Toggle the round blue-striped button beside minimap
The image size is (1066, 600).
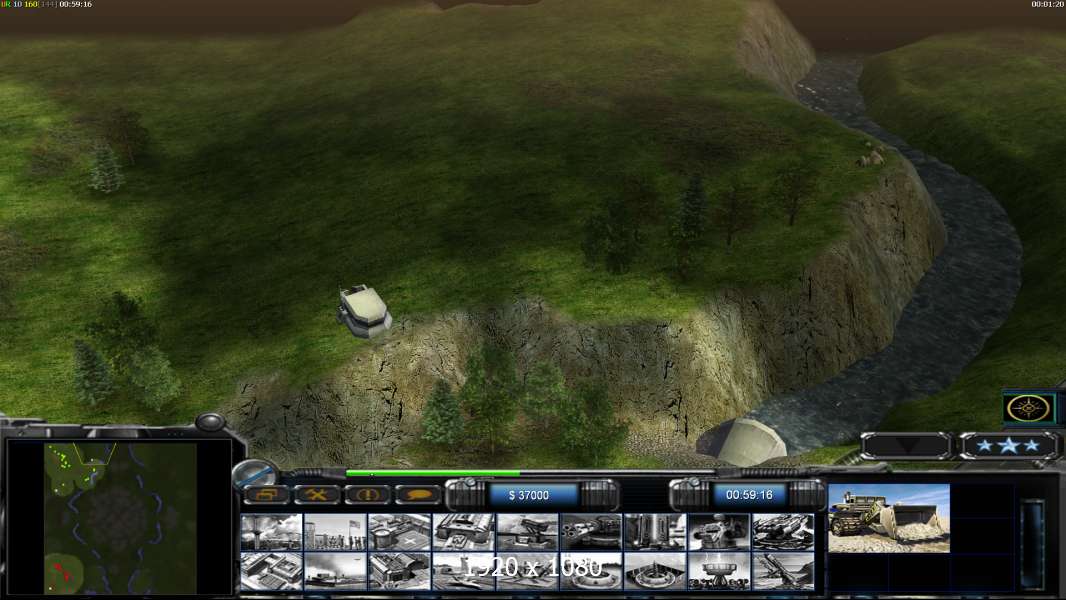(255, 473)
